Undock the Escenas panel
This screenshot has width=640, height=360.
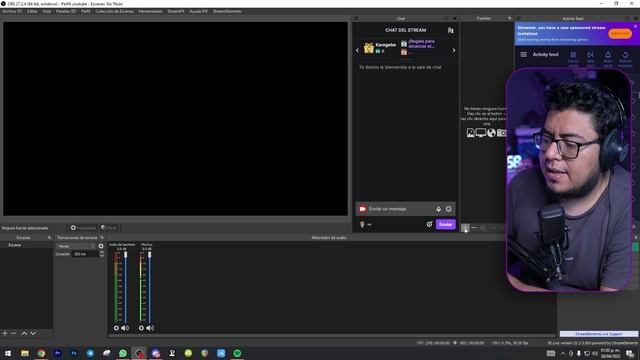49,238
